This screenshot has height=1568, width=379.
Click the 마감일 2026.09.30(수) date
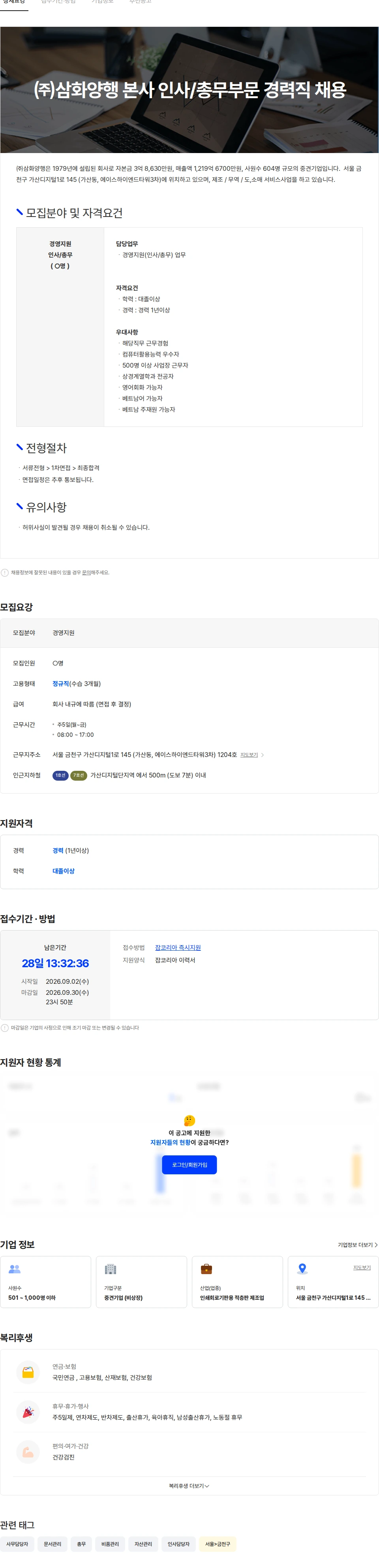coord(67,993)
